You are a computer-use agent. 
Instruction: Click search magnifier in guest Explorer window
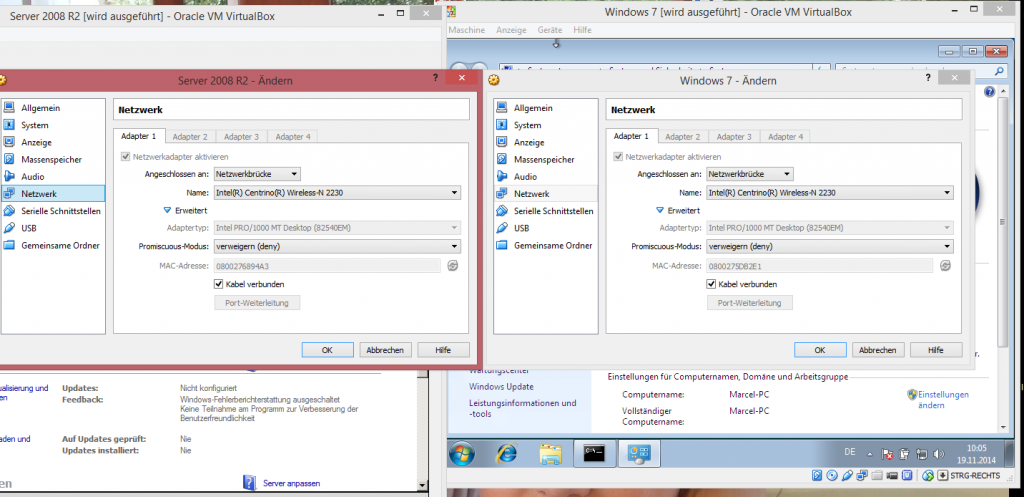click(999, 71)
